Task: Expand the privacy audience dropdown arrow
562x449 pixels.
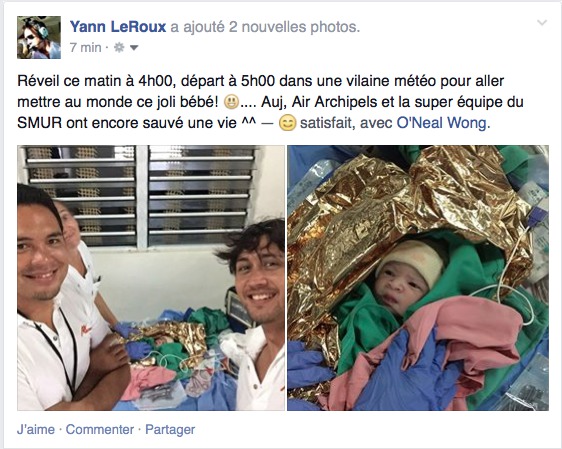Action: click(134, 48)
